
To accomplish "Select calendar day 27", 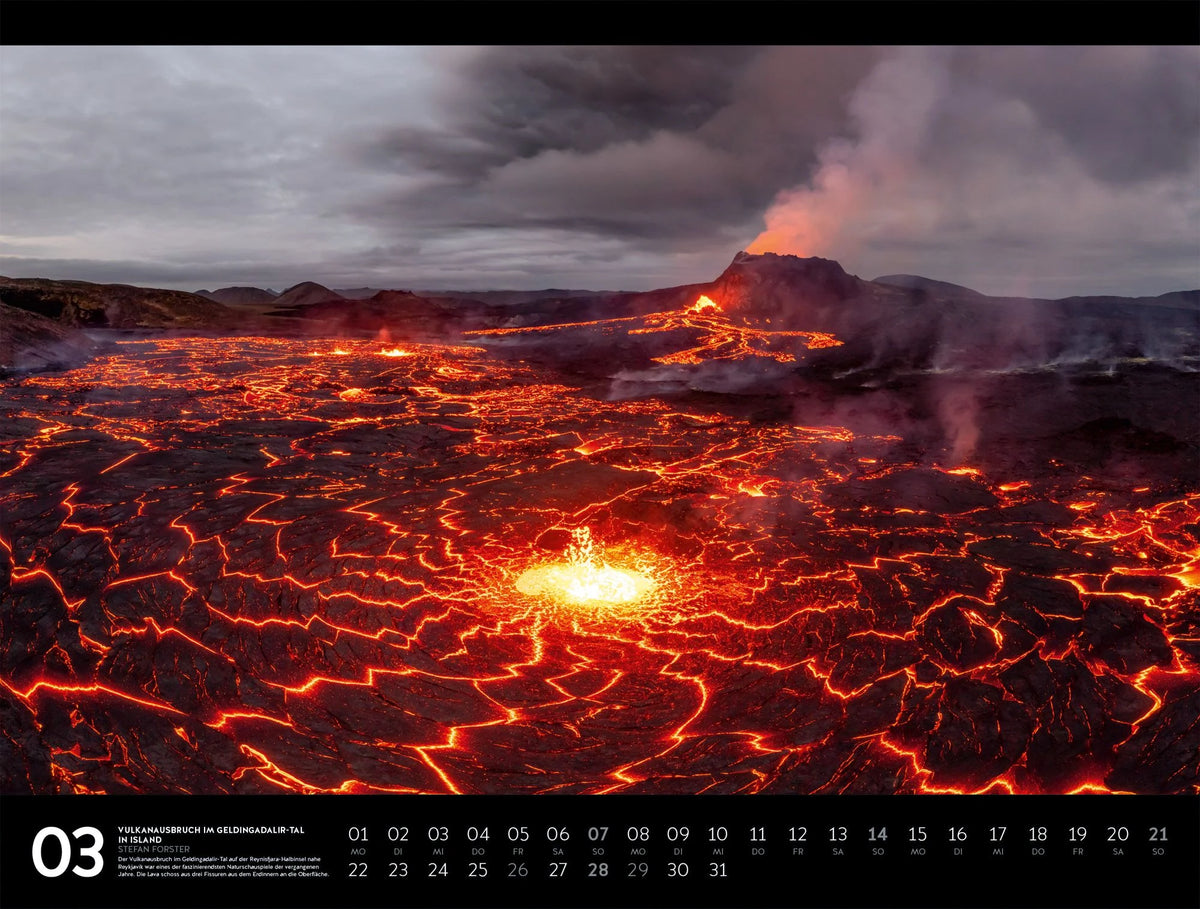I will [x=558, y=870].
